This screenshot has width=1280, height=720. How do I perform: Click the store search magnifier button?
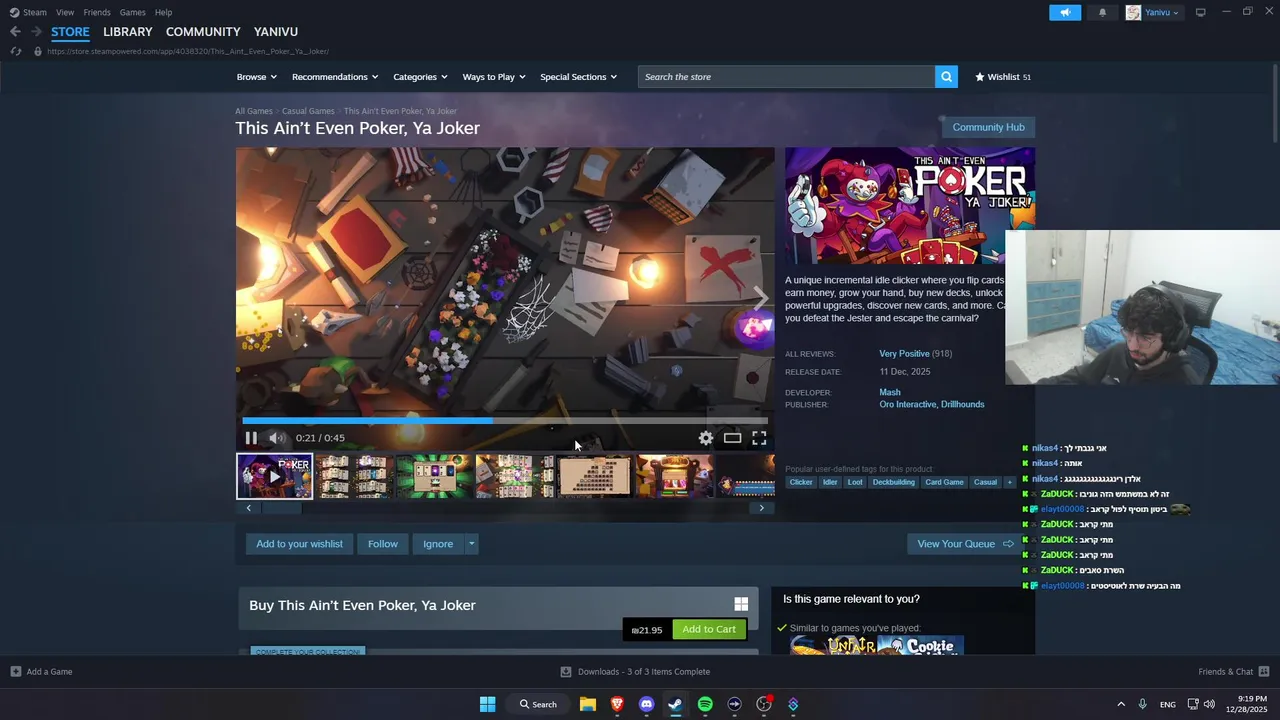point(946,77)
